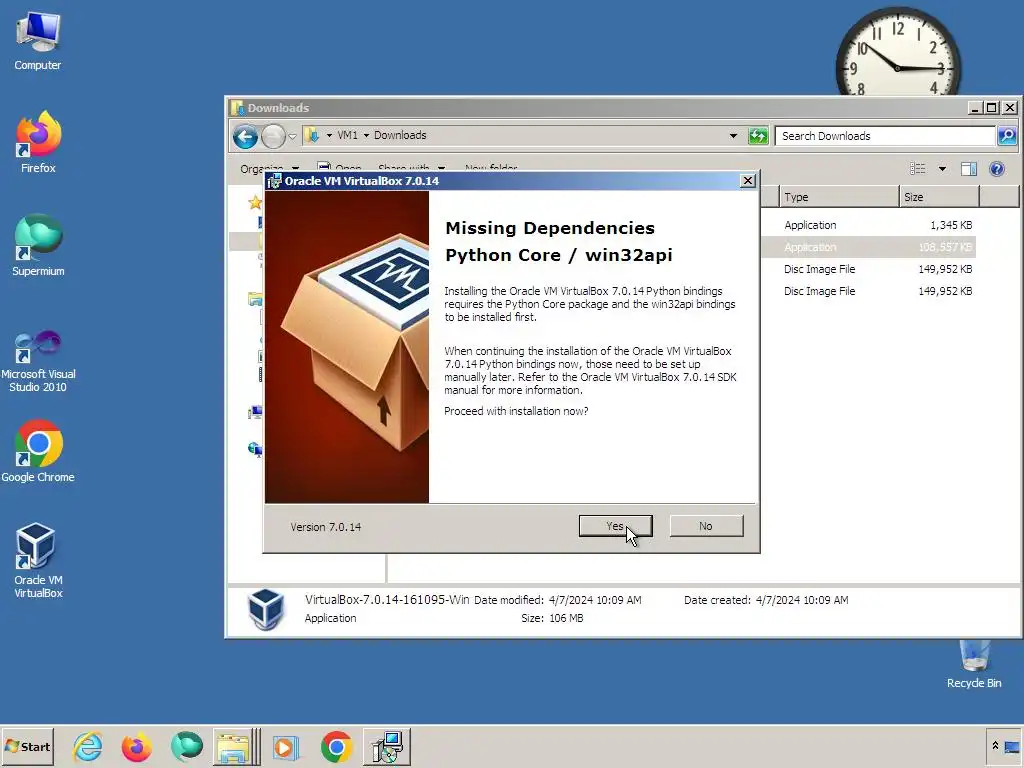Open Windows Media Player from the taskbar
The width and height of the screenshot is (1024, 768).
[285, 746]
